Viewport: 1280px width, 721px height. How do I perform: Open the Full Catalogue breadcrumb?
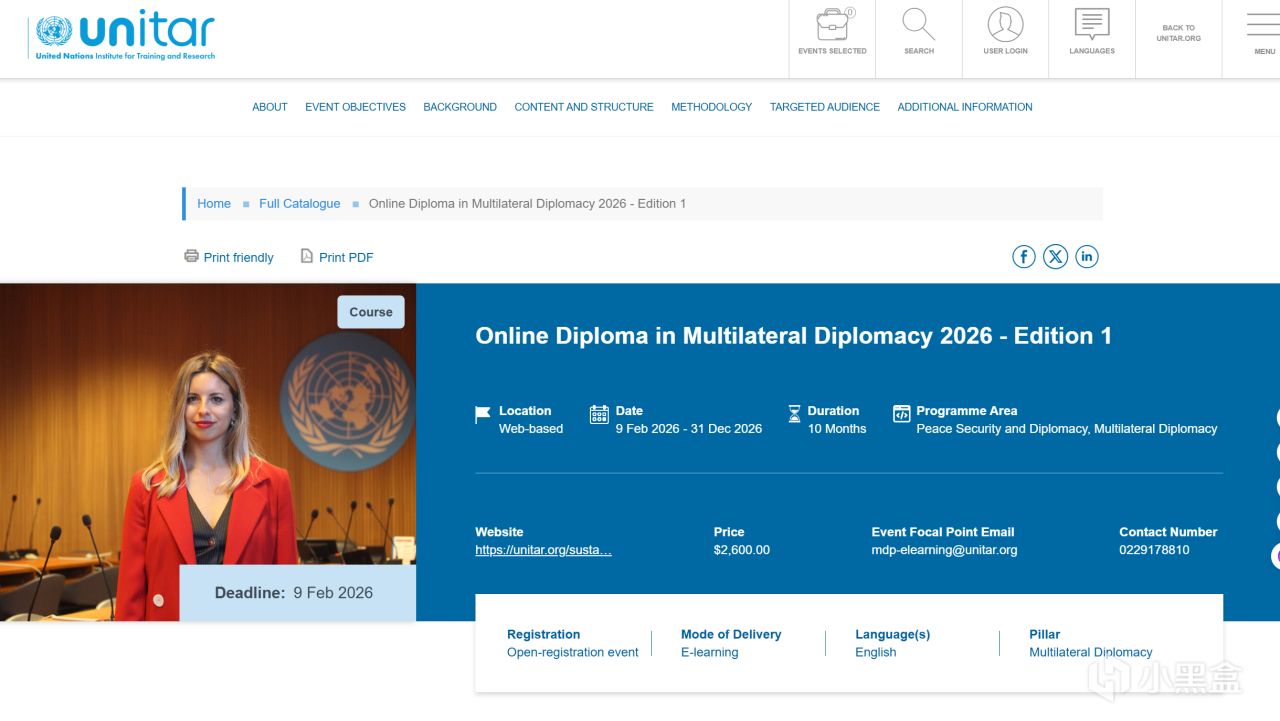pos(300,204)
